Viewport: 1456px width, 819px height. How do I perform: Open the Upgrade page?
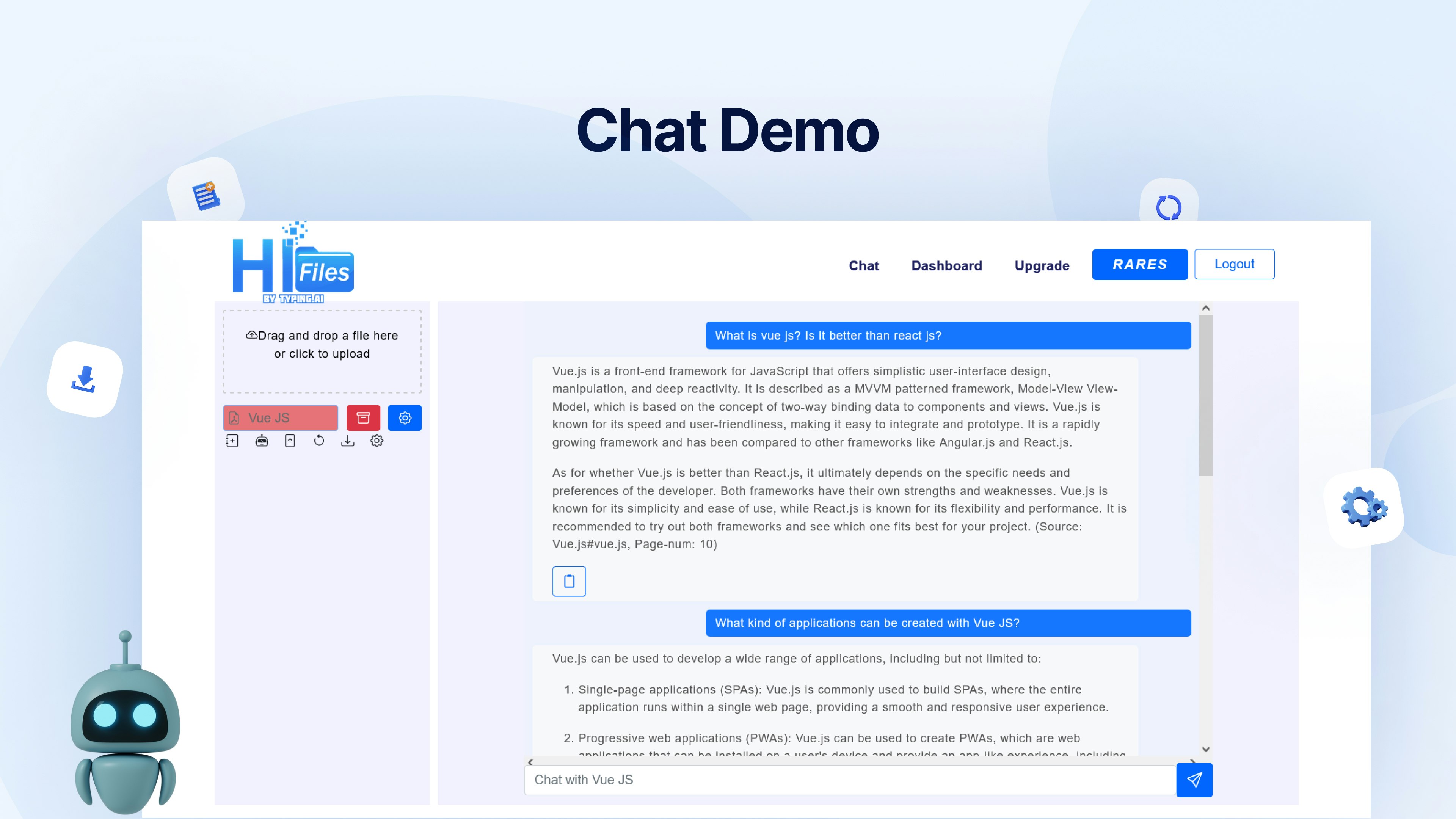click(1042, 266)
